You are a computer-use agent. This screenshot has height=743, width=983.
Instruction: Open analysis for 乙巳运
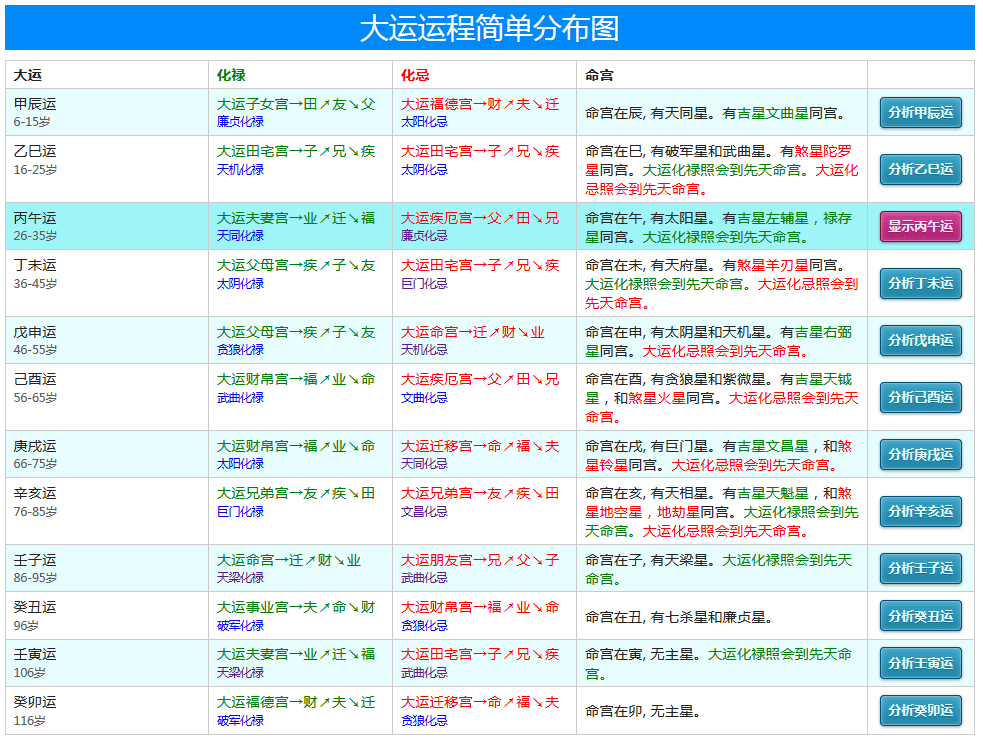pyautogui.click(x=920, y=169)
